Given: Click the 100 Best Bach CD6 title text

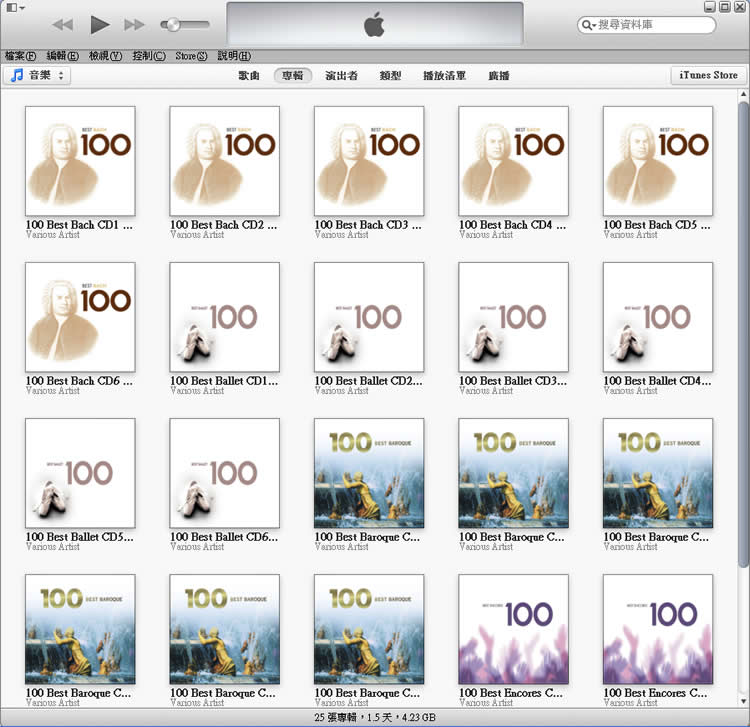Looking at the screenshot, I should (x=79, y=381).
